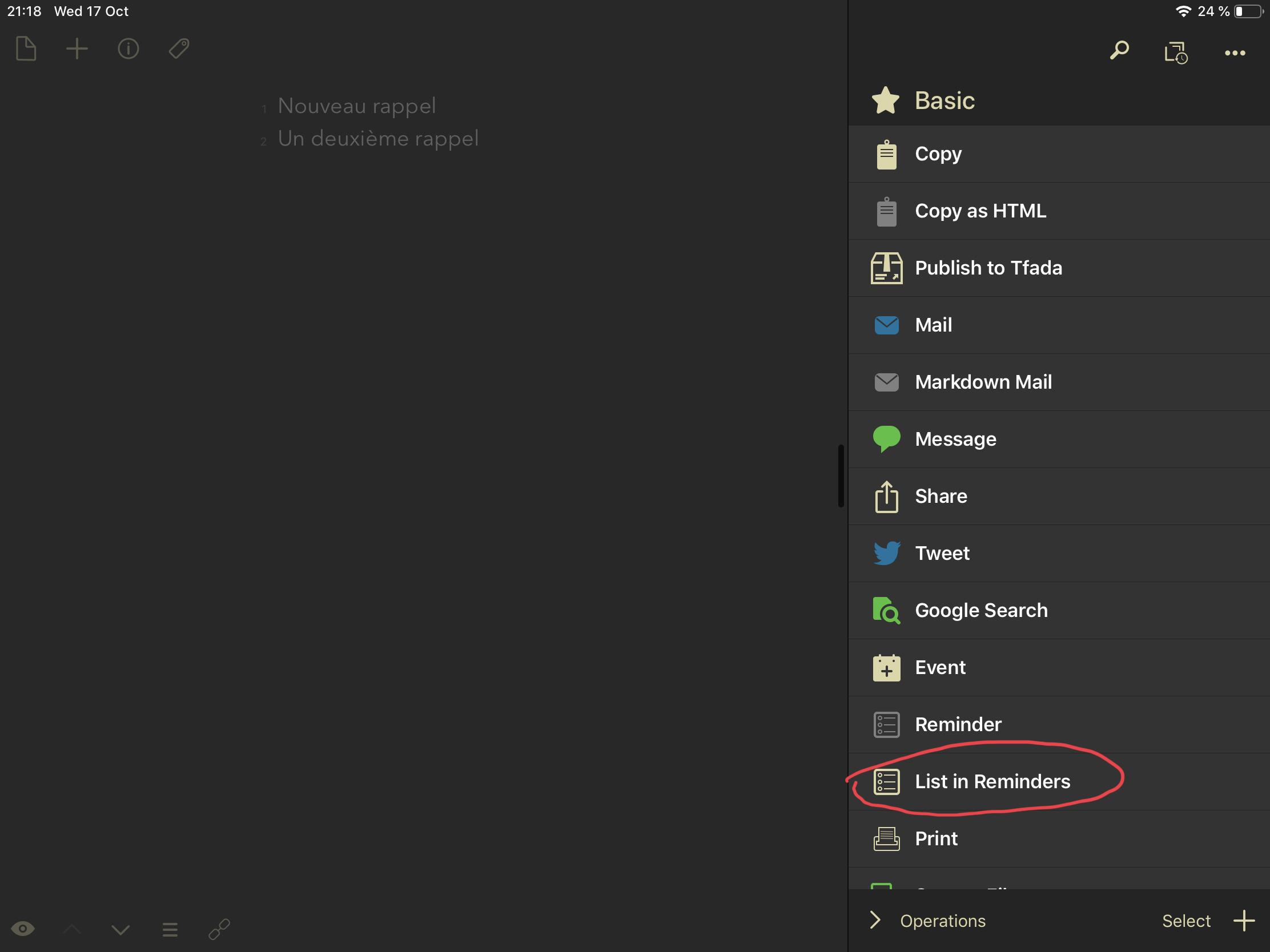
Task: Place cursor in 'Un deuxième rappel' line
Action: (378, 139)
